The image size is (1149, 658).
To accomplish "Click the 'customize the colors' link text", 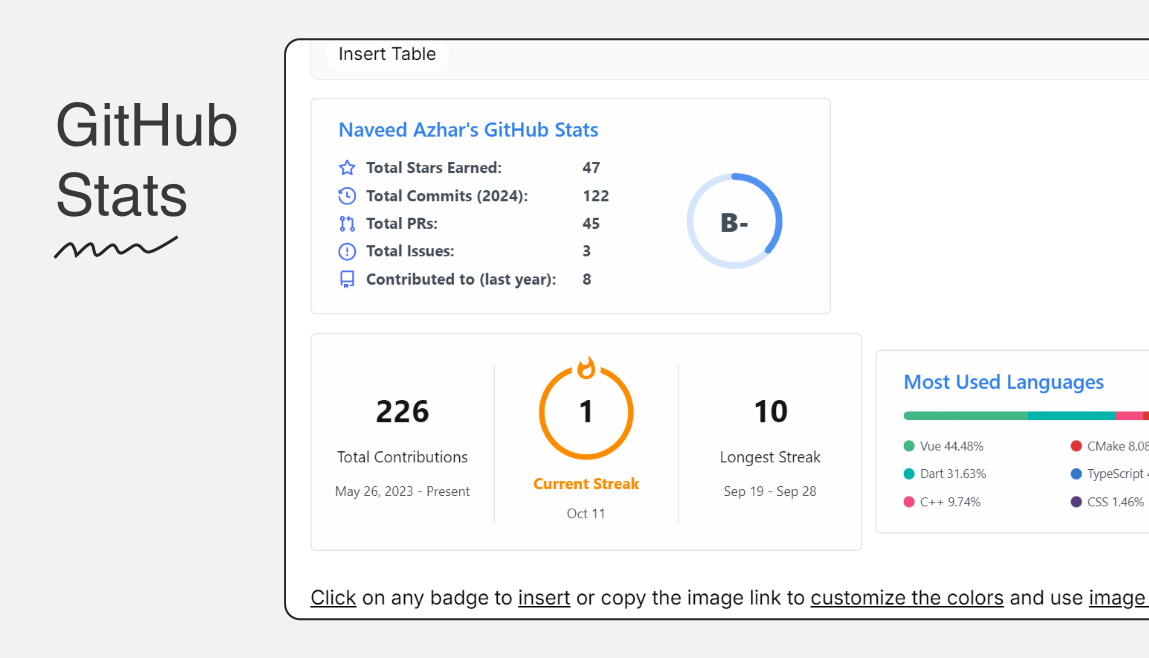I will tap(907, 598).
